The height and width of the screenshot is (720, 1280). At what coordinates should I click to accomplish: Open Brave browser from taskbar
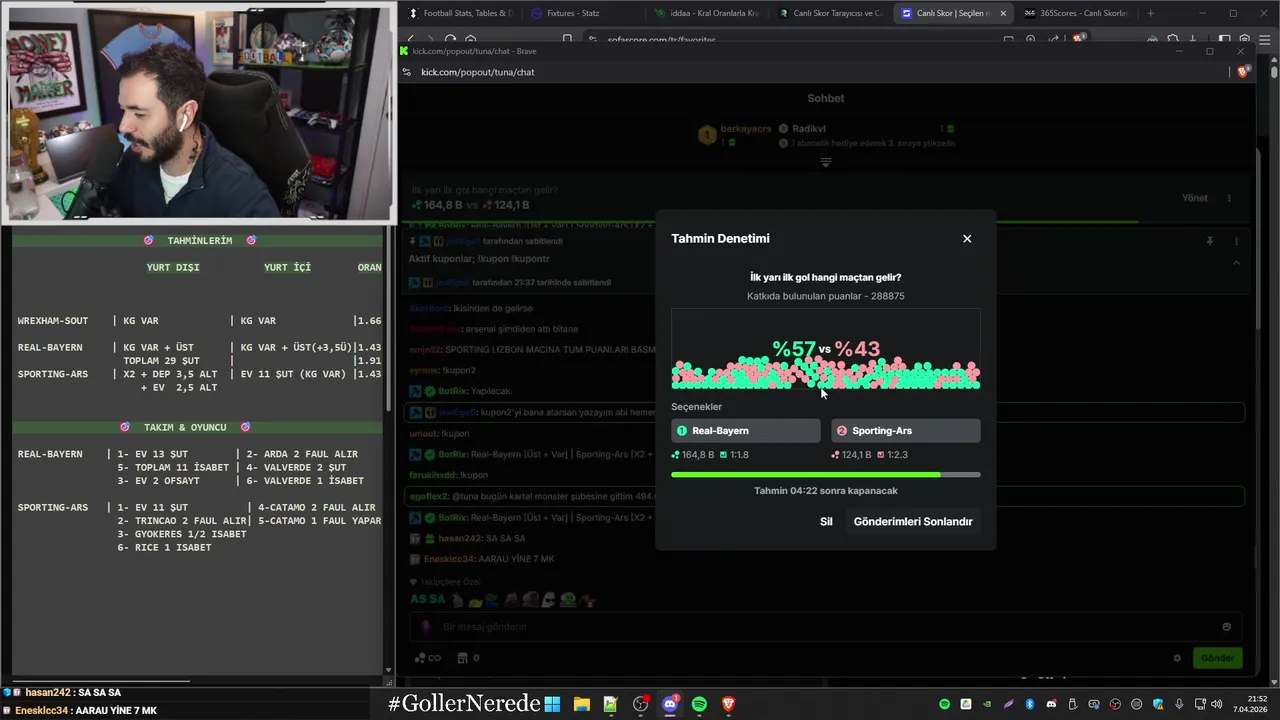(x=729, y=704)
